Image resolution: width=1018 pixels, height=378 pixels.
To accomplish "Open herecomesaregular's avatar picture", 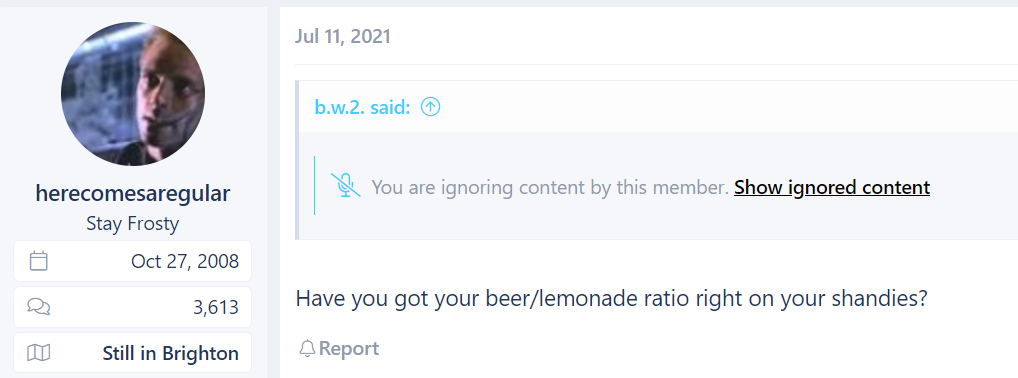I will pos(133,94).
